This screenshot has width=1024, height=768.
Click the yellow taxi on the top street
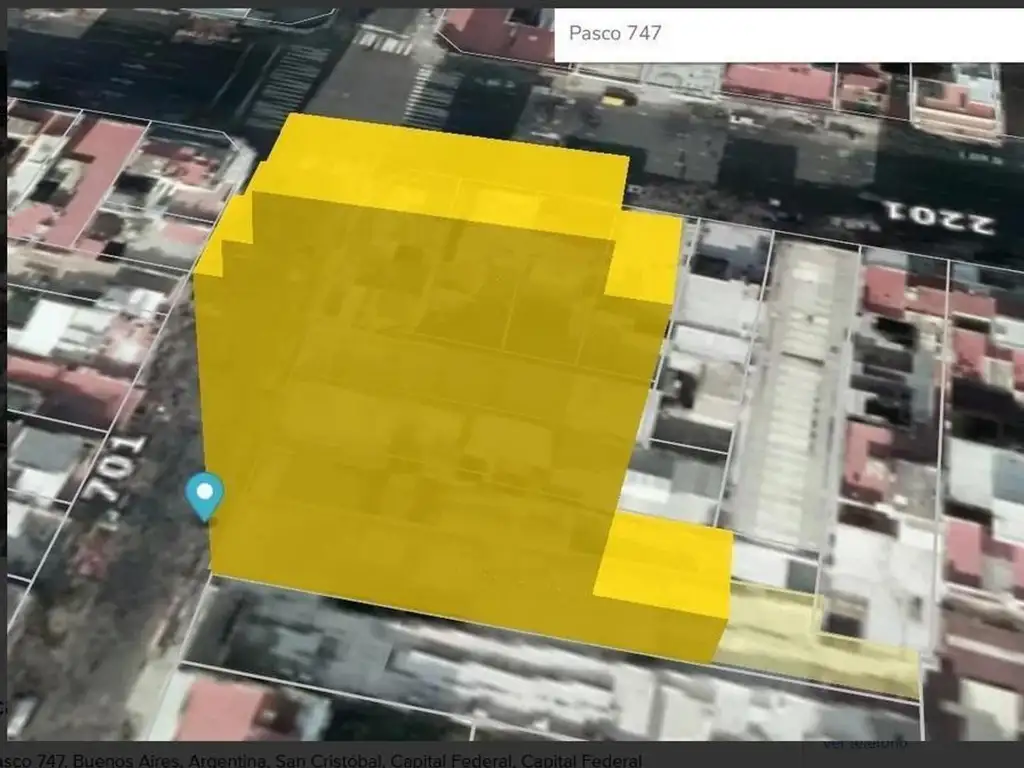(619, 96)
